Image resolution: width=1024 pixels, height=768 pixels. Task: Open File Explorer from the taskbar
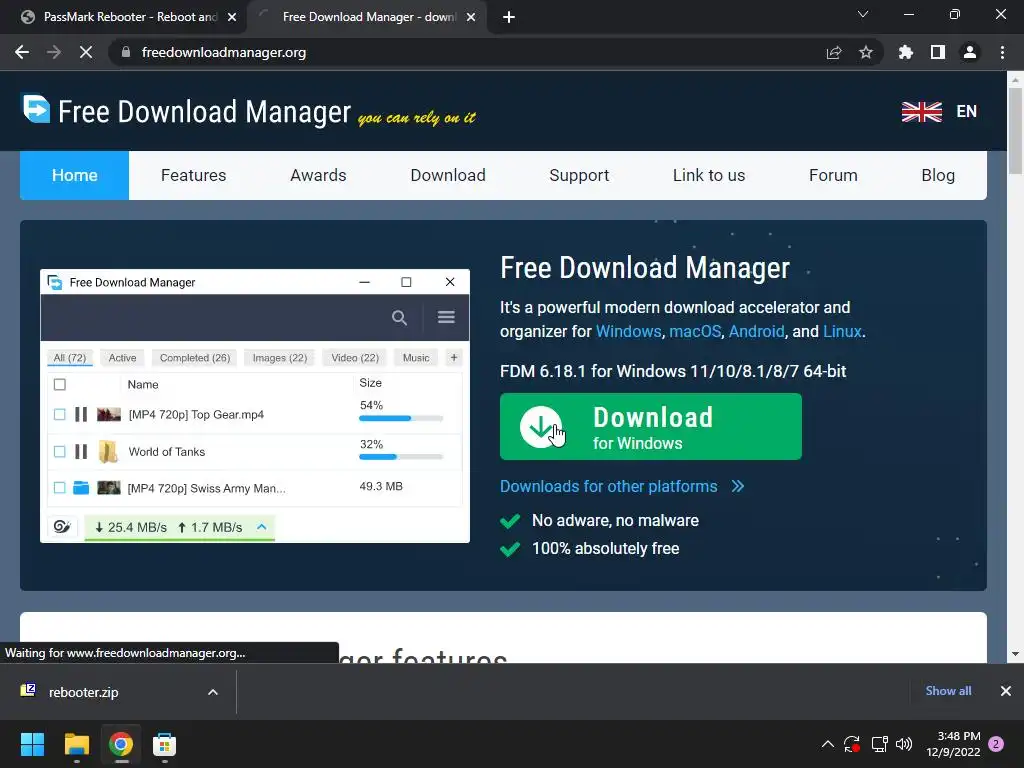pos(76,744)
